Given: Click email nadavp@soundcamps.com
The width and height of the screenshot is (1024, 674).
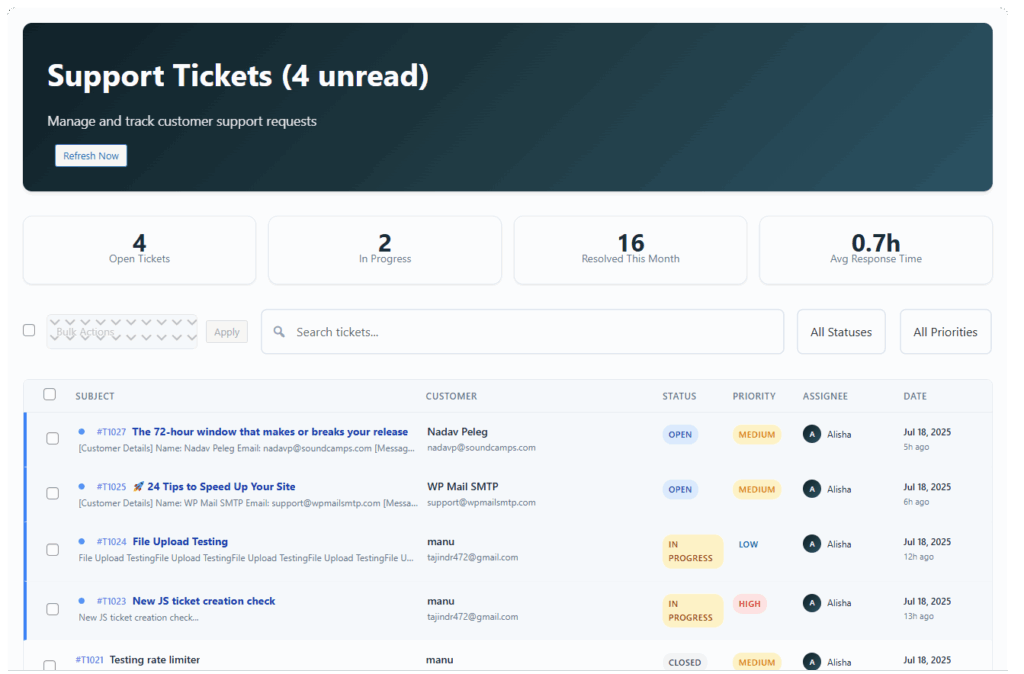Looking at the screenshot, I should click(x=481, y=447).
